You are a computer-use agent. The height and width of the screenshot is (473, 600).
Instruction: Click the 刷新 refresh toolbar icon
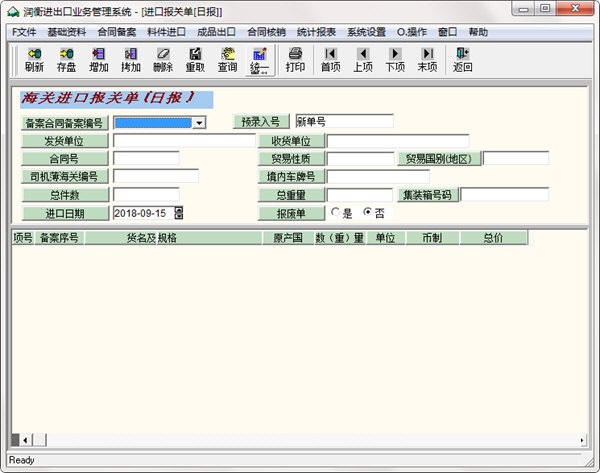tap(34, 60)
